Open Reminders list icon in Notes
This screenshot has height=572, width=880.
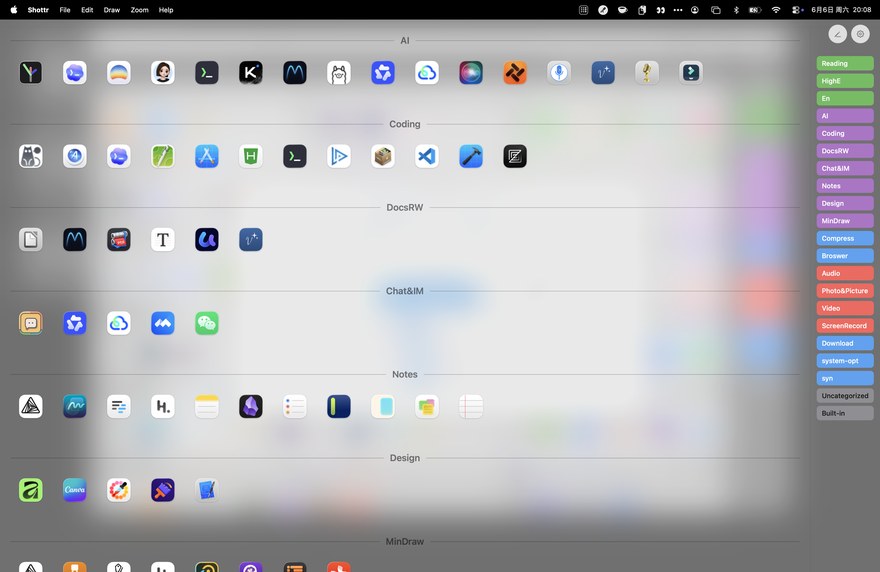click(x=295, y=406)
